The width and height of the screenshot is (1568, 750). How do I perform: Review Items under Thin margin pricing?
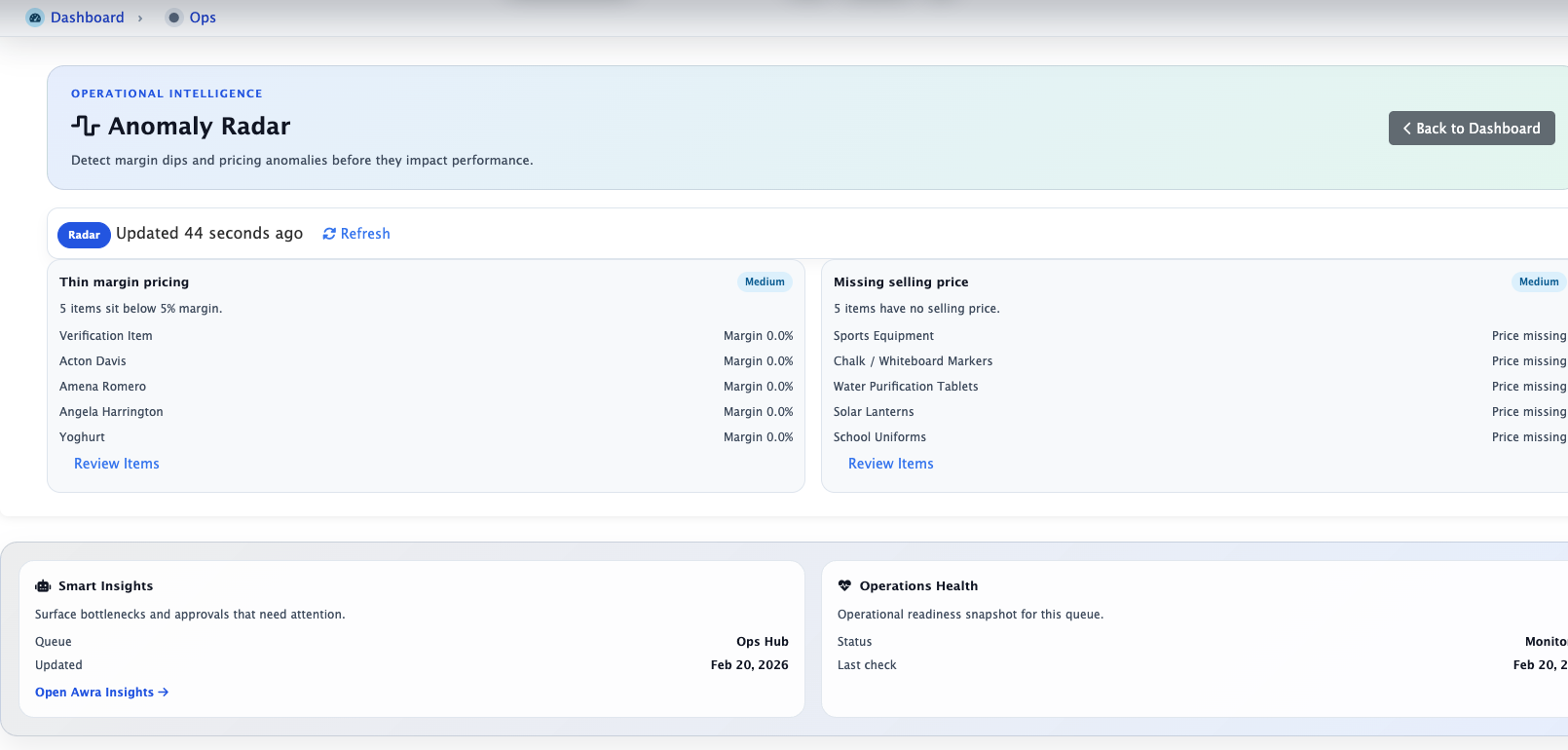pos(117,464)
